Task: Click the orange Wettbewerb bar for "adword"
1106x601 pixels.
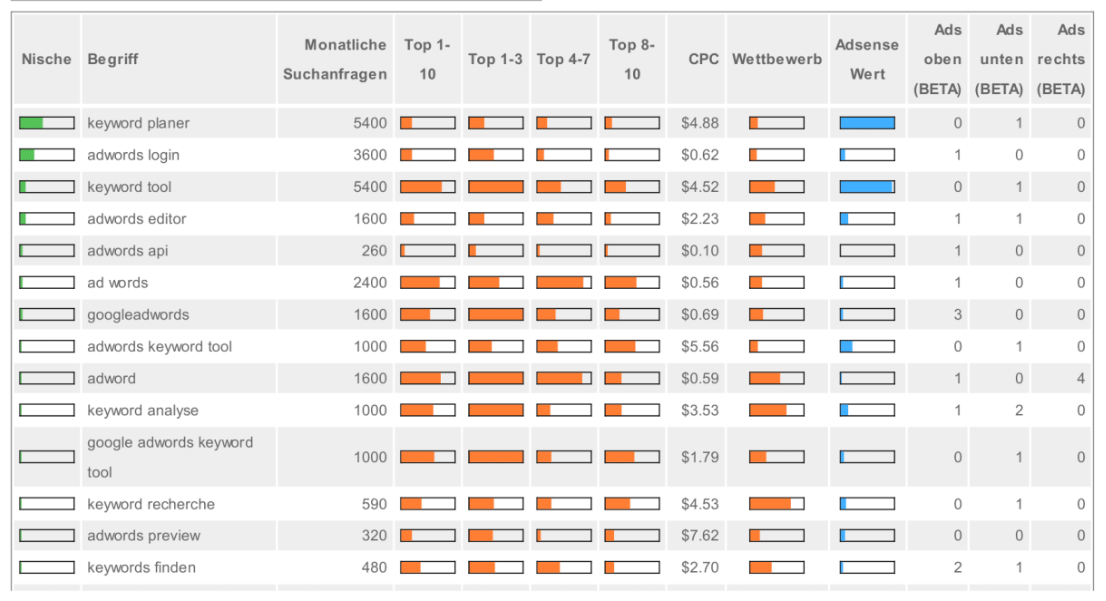Action: [777, 378]
